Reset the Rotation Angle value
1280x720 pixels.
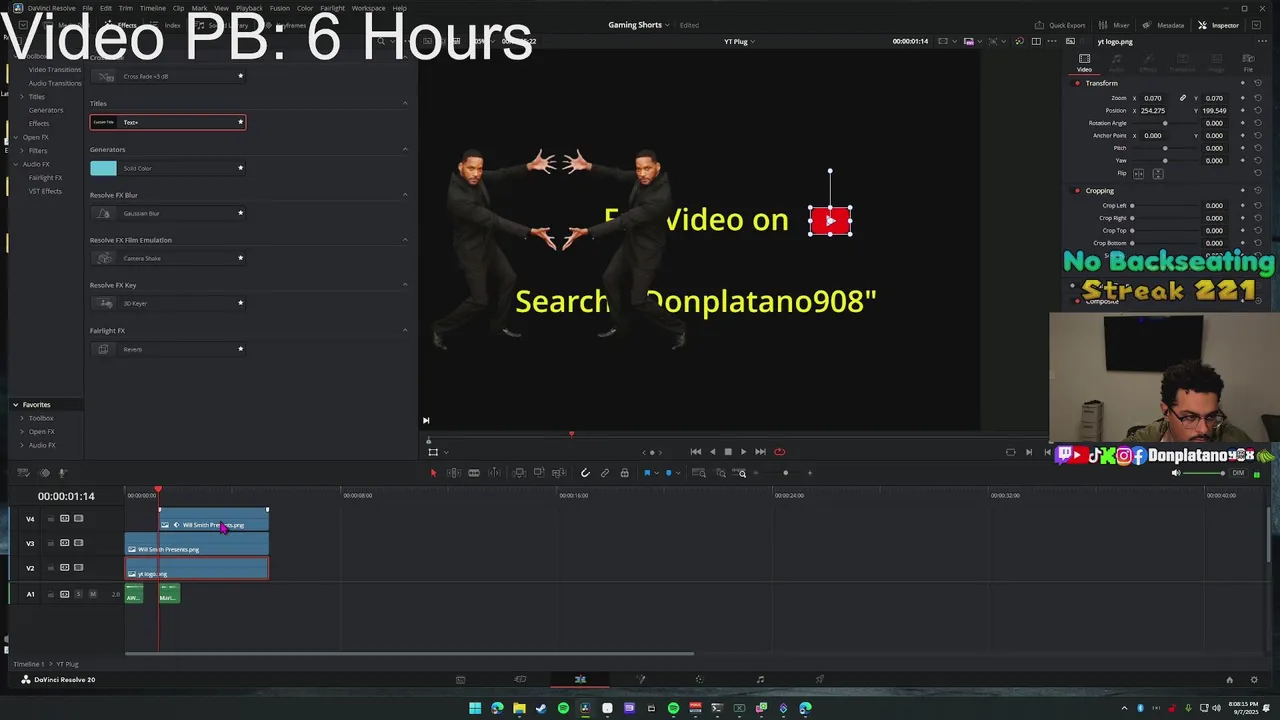[1257, 123]
